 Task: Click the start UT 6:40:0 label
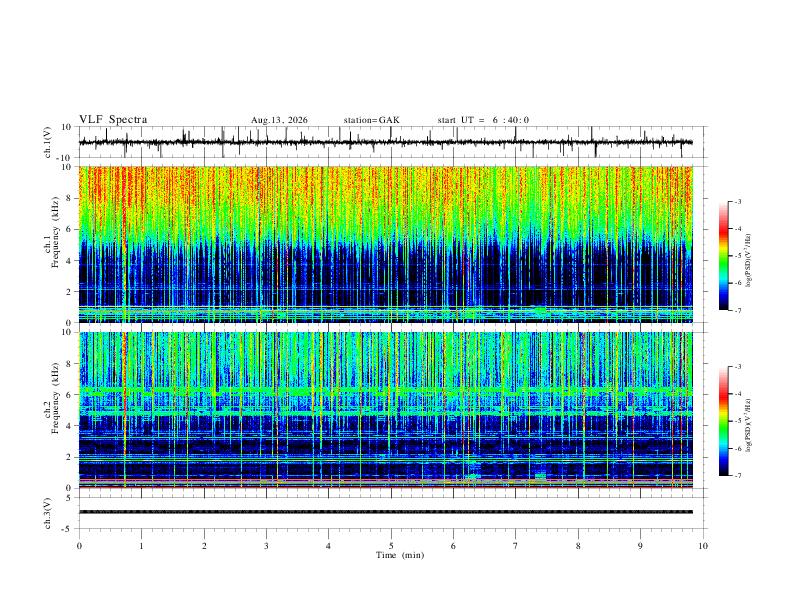coord(483,120)
